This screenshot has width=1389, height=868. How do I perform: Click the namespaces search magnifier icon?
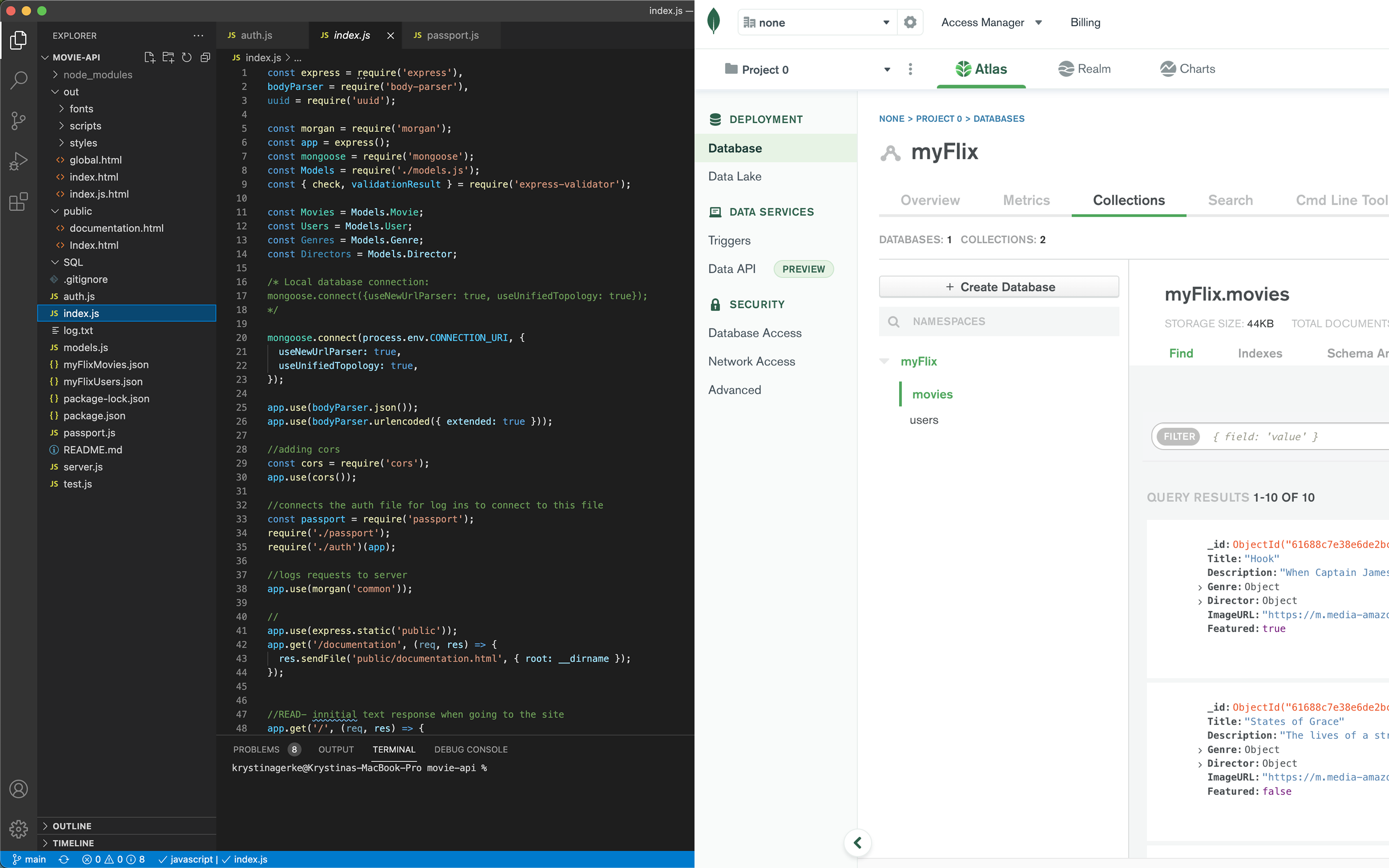coord(894,321)
